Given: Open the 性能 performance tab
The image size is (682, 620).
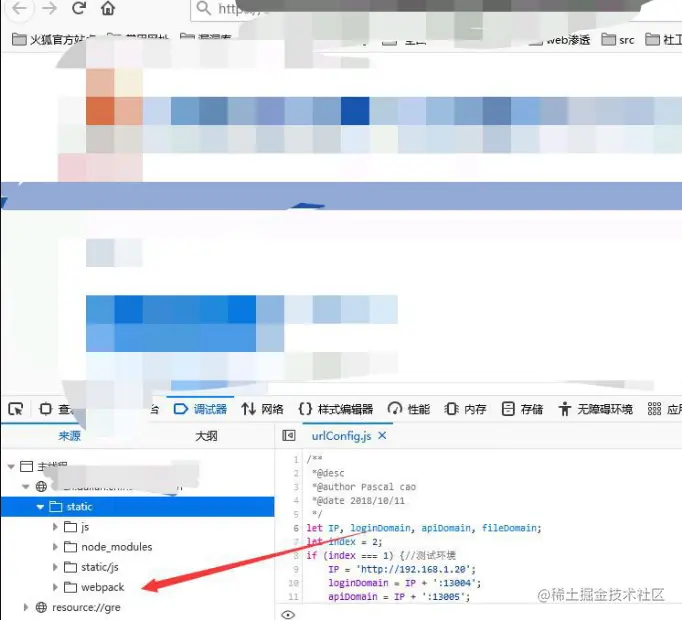Looking at the screenshot, I should pyautogui.click(x=409, y=409).
